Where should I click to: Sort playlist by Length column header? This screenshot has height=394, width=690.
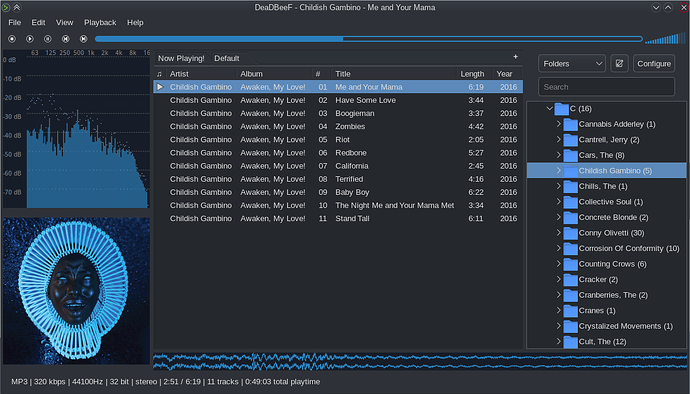tap(472, 74)
